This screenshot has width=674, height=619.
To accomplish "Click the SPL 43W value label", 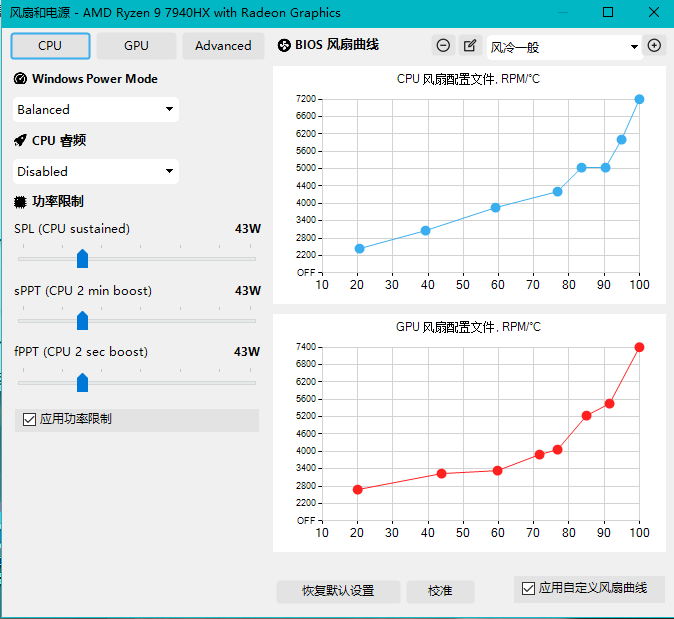I will click(x=248, y=229).
